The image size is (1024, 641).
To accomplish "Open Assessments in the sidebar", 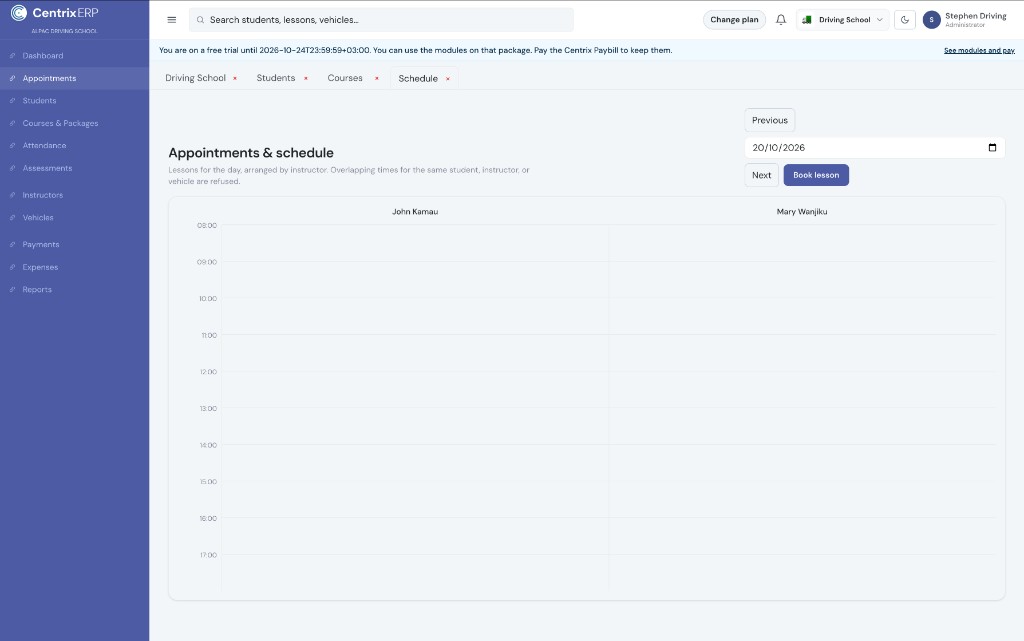I will pos(74,168).
